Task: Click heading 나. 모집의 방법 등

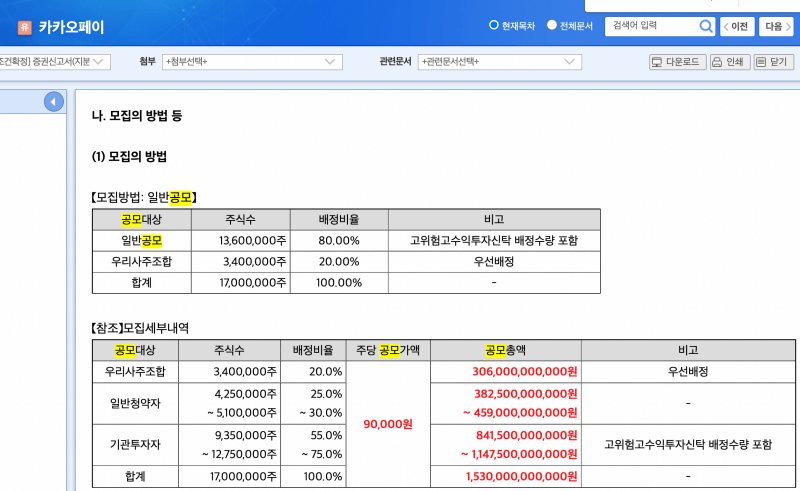Action: click(x=137, y=116)
